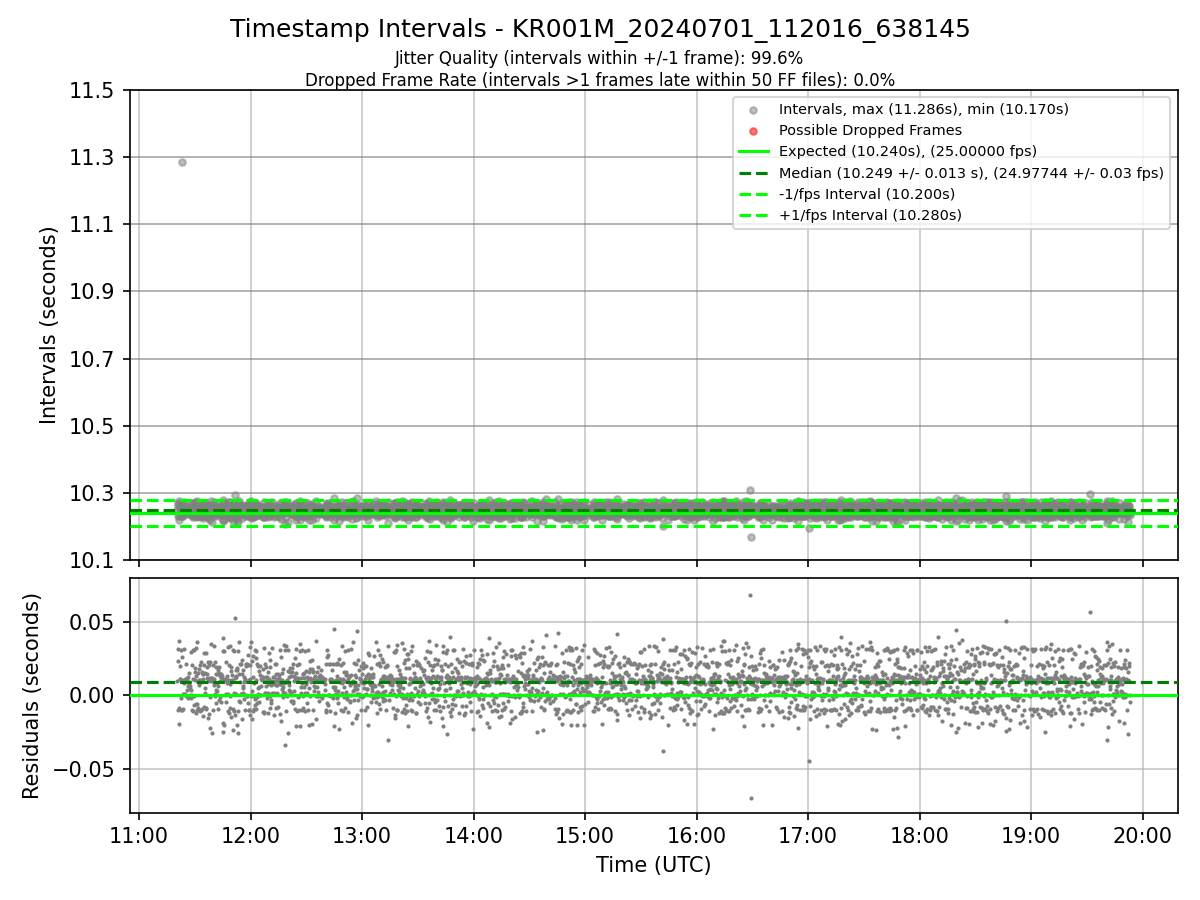Screen dimensions: 1200x900
Task: Click the x-axis tick label 19:00
Action: point(1031,835)
